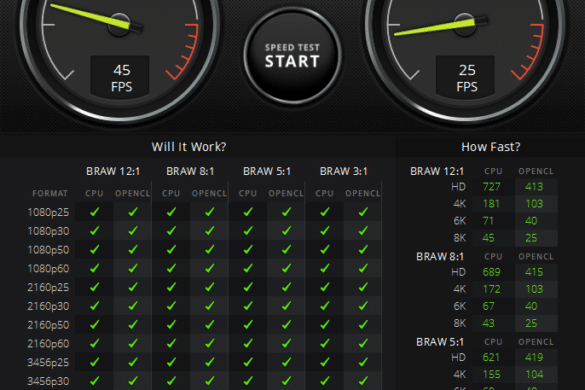
Task: Select the 3456p25 format row label
Action: click(x=48, y=362)
